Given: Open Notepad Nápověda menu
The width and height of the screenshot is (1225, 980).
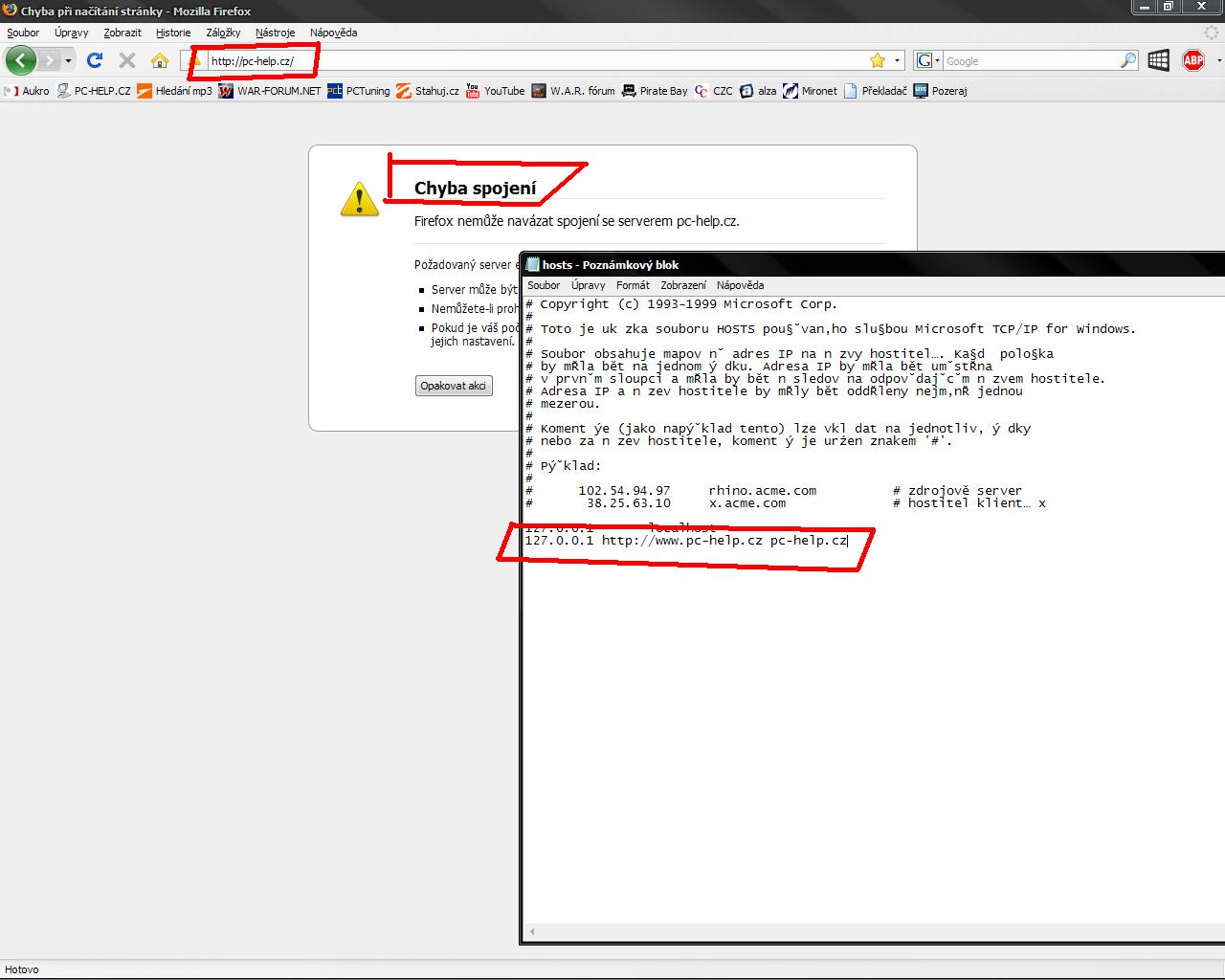Looking at the screenshot, I should click(x=740, y=285).
